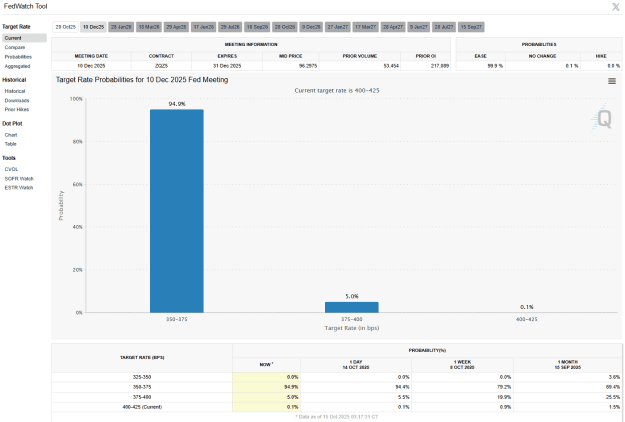Viewport: 625px width, 422px height.
Task: Open Downloads in the sidebar
Action: click(17, 100)
